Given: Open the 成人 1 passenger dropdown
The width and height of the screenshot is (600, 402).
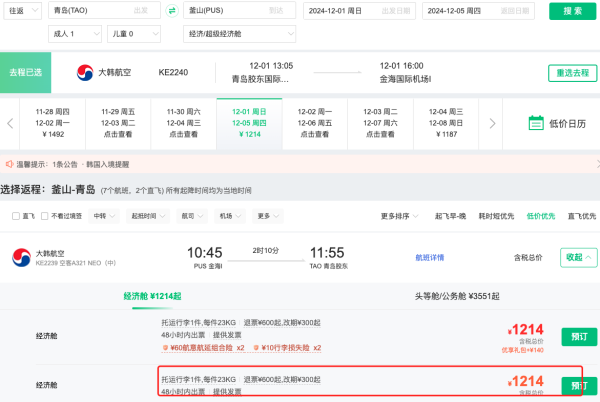Looking at the screenshot, I should coord(75,34).
